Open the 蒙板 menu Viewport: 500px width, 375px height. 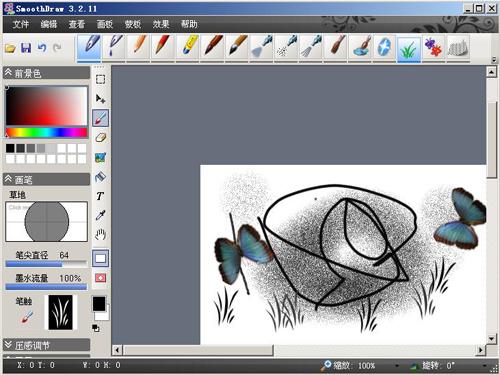click(133, 24)
